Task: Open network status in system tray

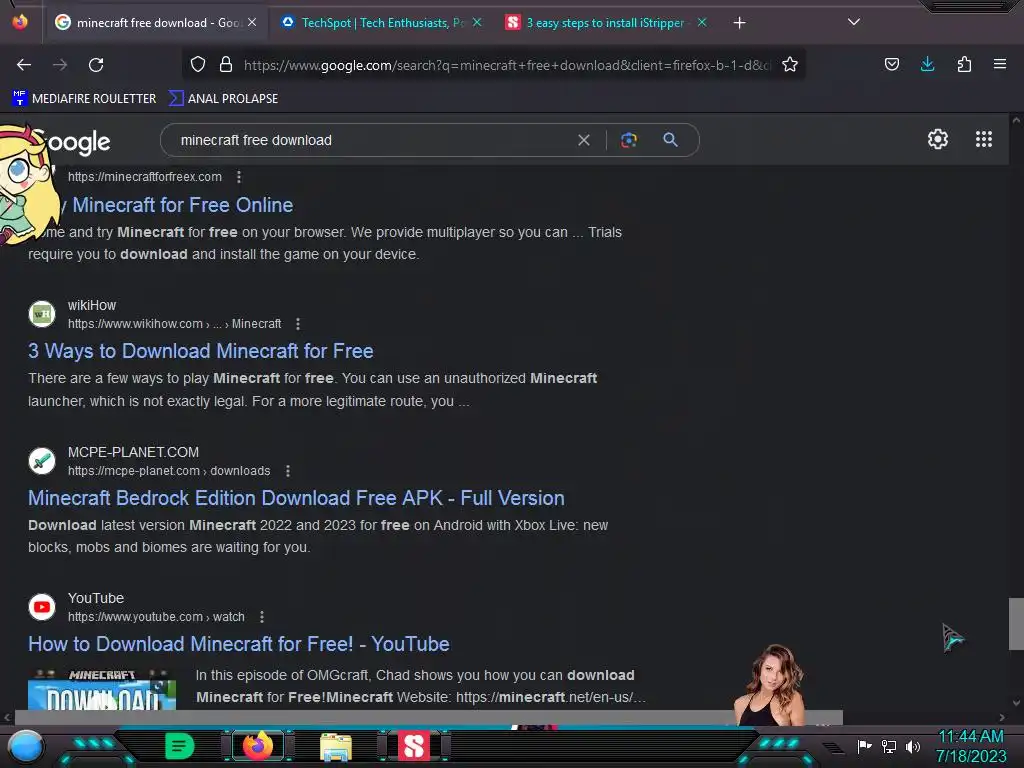Action: pyautogui.click(x=889, y=746)
